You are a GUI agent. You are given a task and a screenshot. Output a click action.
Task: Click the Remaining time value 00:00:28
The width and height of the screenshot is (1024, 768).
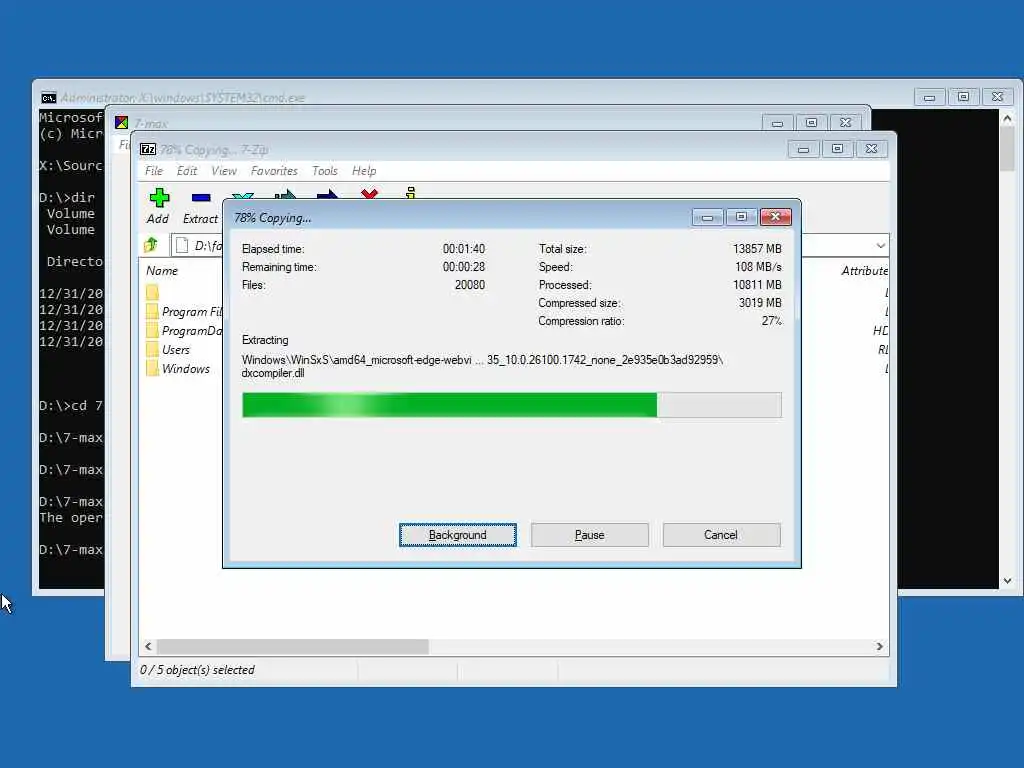click(x=464, y=267)
